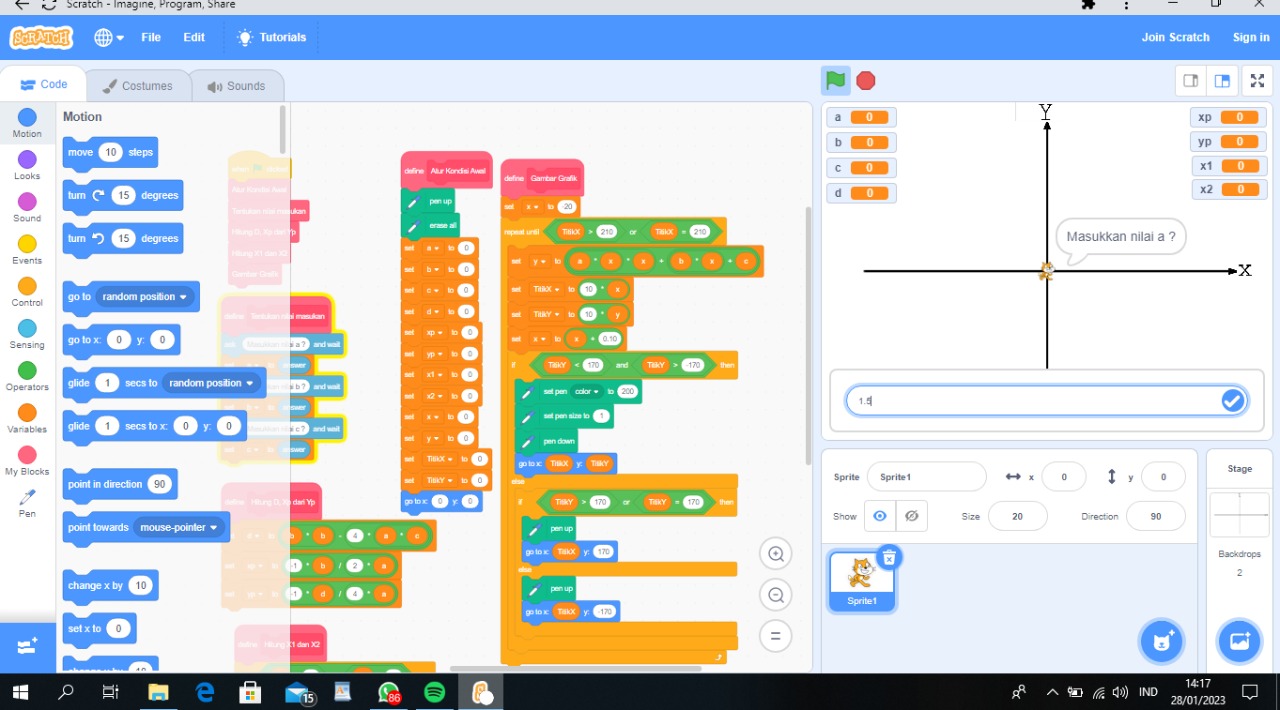Viewport: 1280px width, 710px height.
Task: Click the Add Extension button
Action: (27, 646)
